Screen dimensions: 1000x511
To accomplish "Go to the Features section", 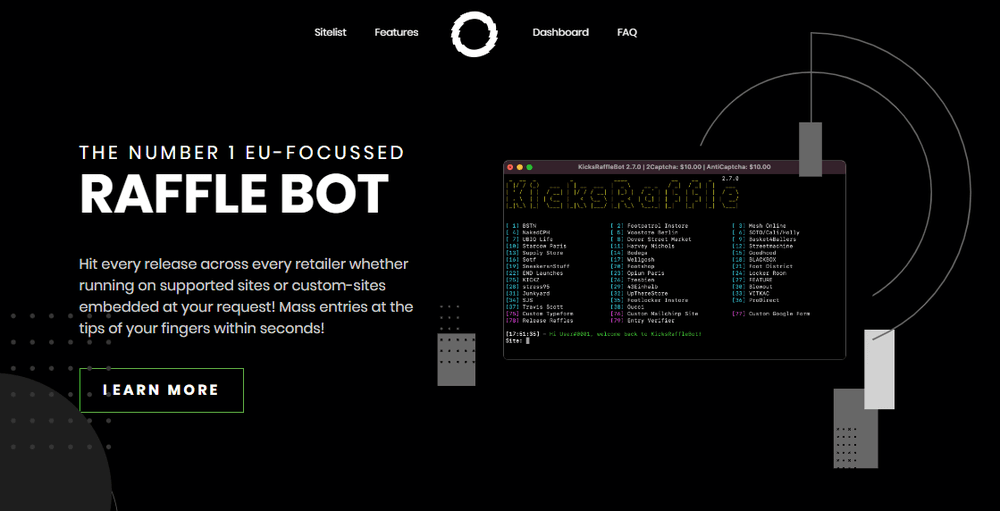I will [396, 33].
